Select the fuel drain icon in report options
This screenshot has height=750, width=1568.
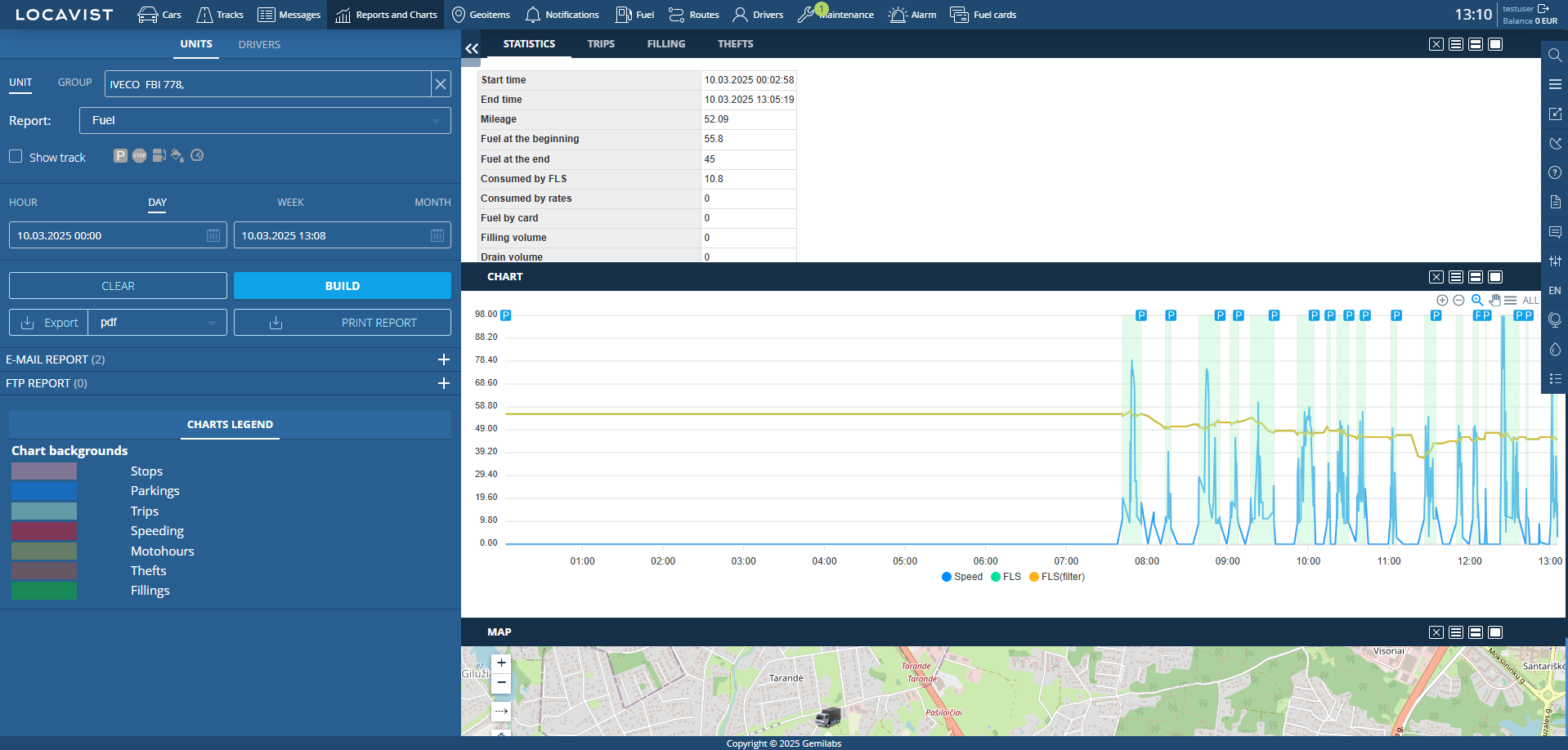(178, 155)
